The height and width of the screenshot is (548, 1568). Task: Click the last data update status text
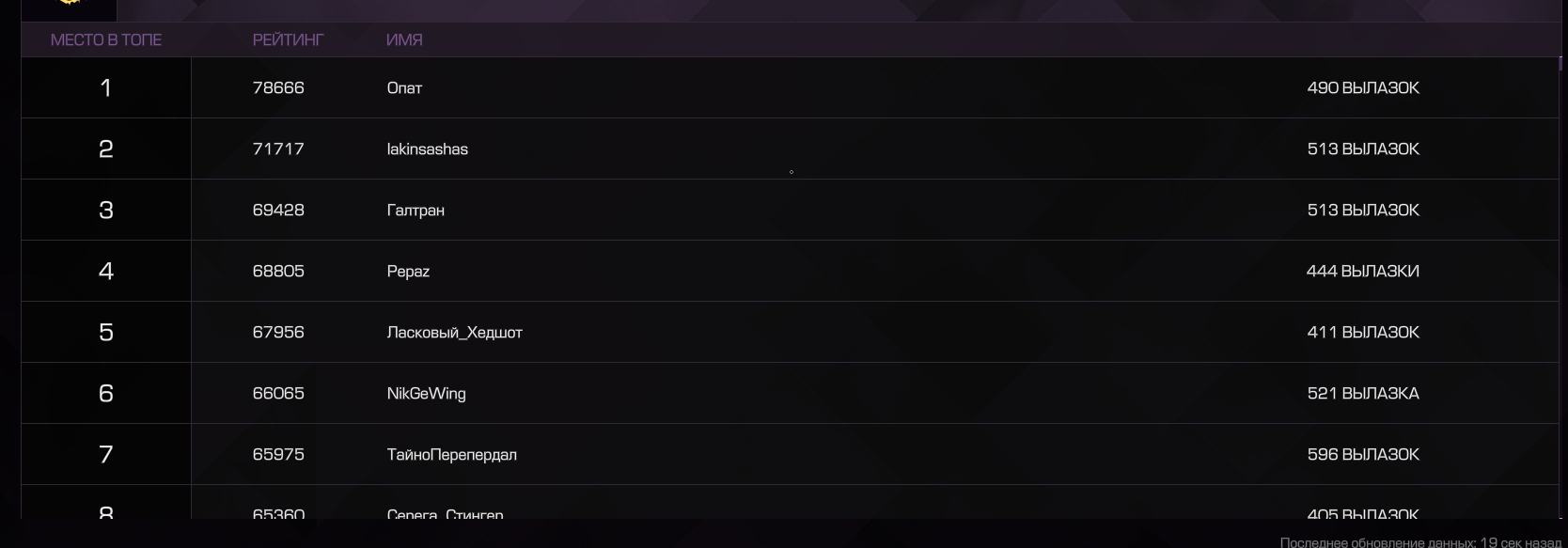[x=1420, y=542]
